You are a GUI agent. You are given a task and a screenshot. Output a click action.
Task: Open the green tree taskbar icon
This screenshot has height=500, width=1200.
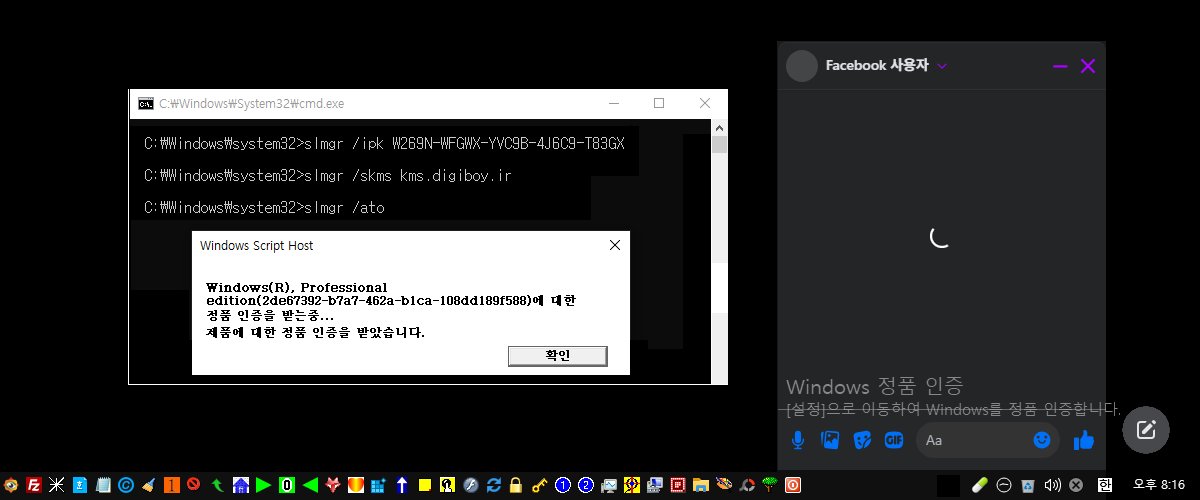point(770,485)
